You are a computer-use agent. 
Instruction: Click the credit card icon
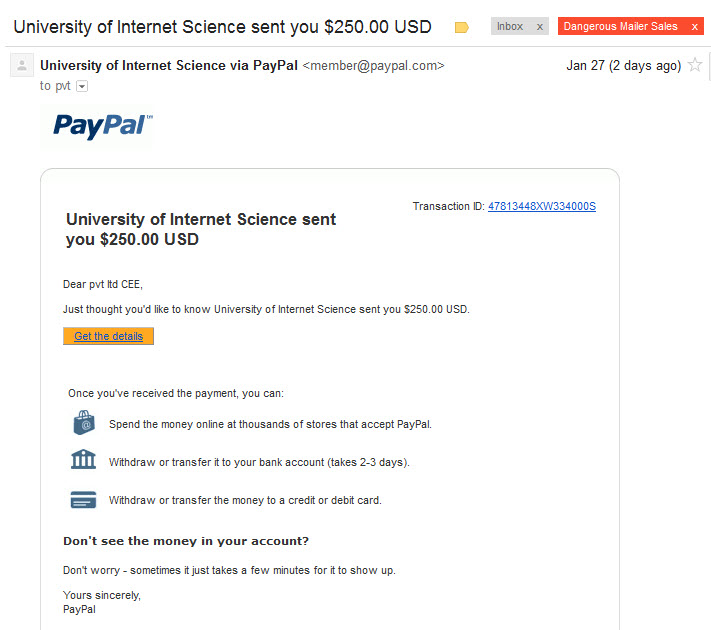83,499
